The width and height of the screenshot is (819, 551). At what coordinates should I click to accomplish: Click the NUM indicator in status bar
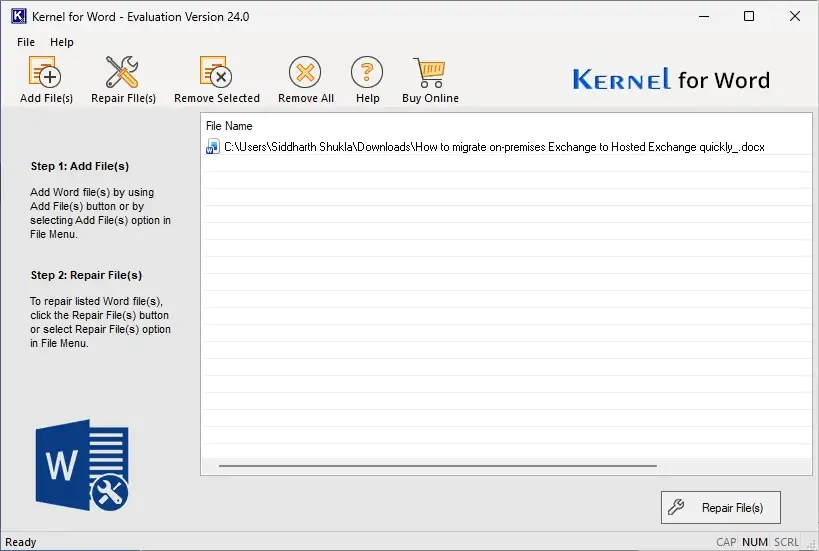point(755,542)
